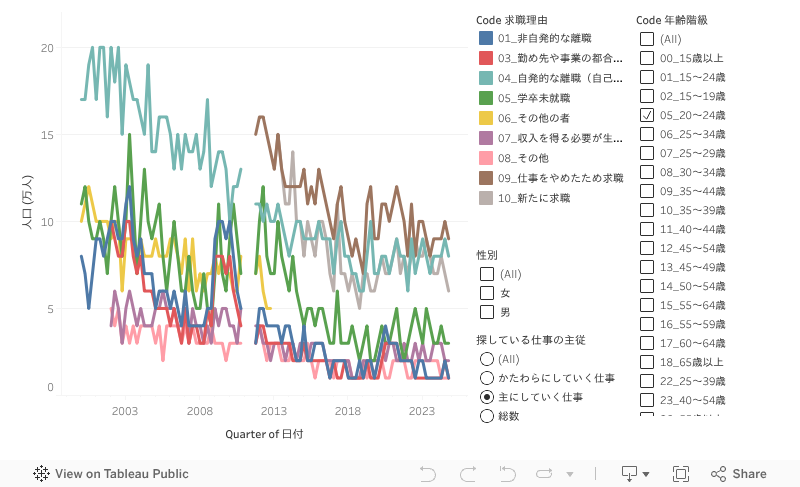Uncheck the 05_20〜24歳 age checkbox
This screenshot has width=800, height=487.
(x=647, y=116)
